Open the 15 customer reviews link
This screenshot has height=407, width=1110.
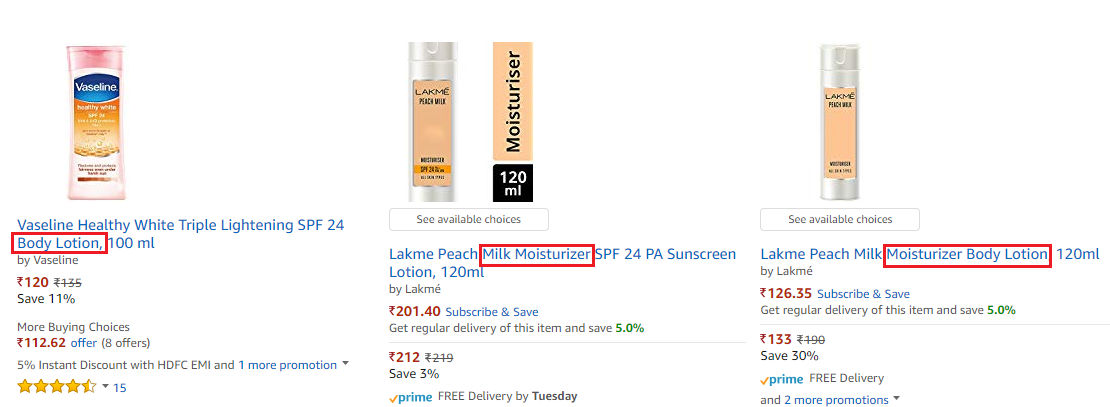[x=120, y=387]
